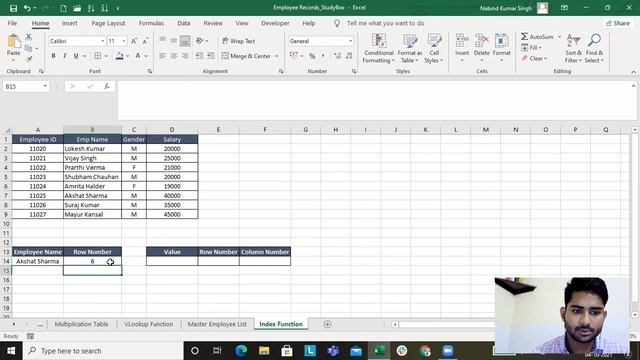
Task: Open the Master Employee List sheet tab
Action: (x=217, y=324)
